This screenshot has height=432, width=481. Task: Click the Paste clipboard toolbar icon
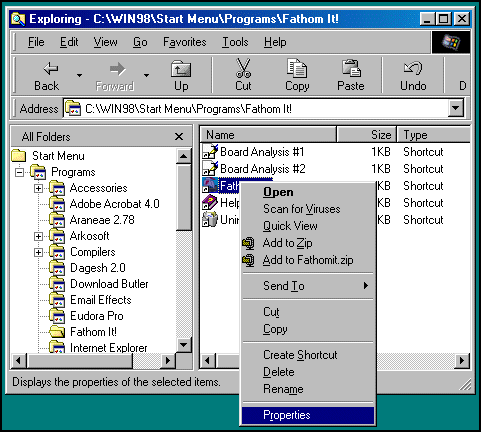(x=351, y=68)
